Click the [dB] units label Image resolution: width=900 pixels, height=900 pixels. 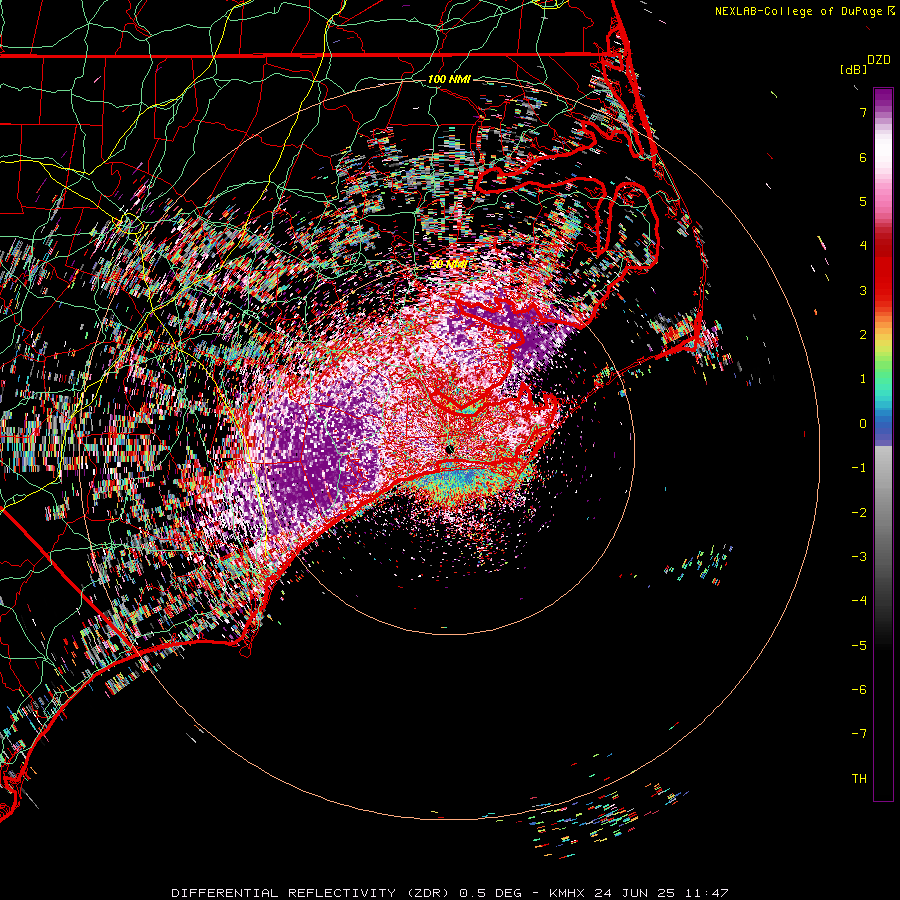tap(854, 69)
